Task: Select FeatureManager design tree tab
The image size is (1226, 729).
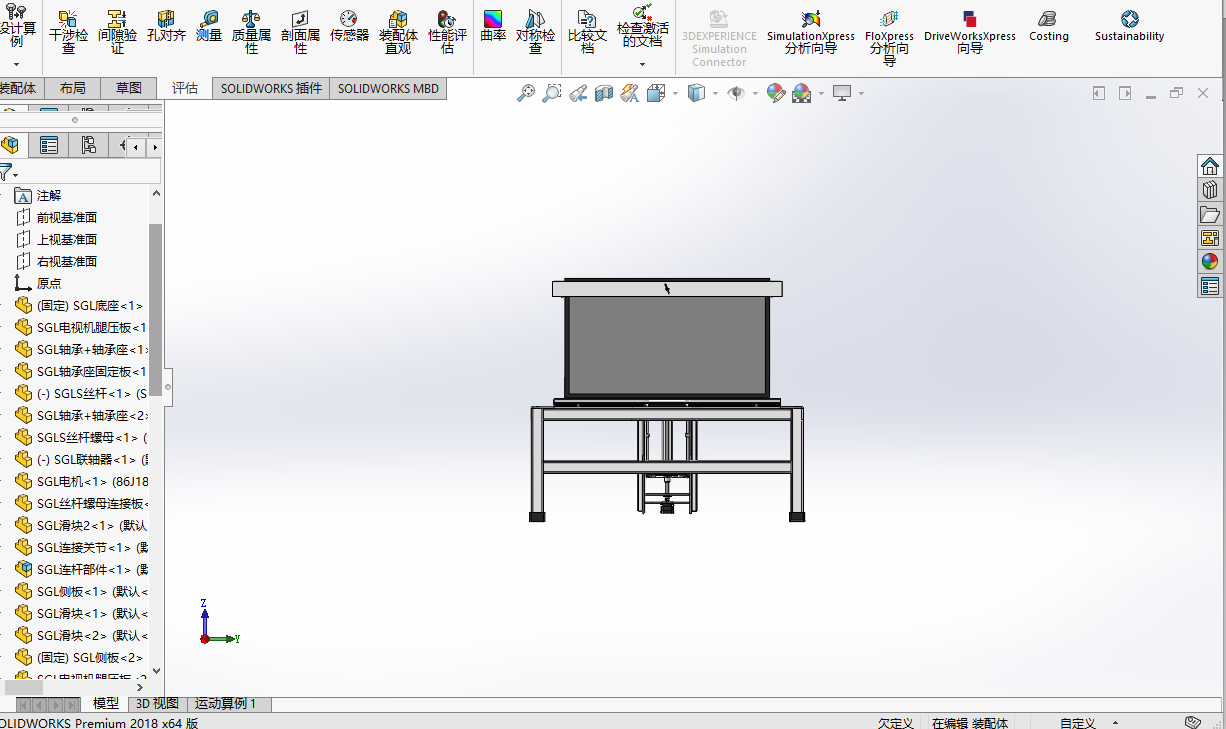Action: click(x=10, y=145)
